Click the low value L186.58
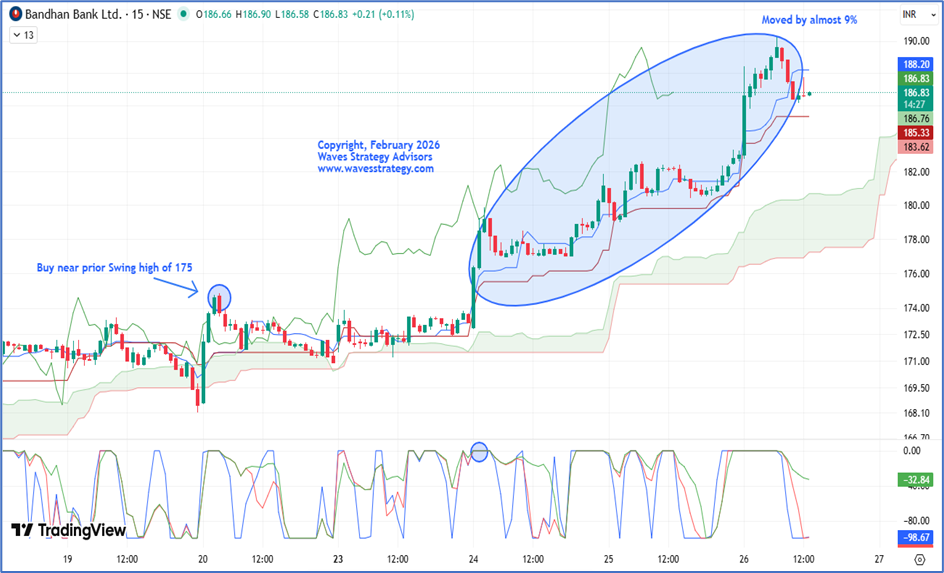This screenshot has width=944, height=573. click(292, 14)
